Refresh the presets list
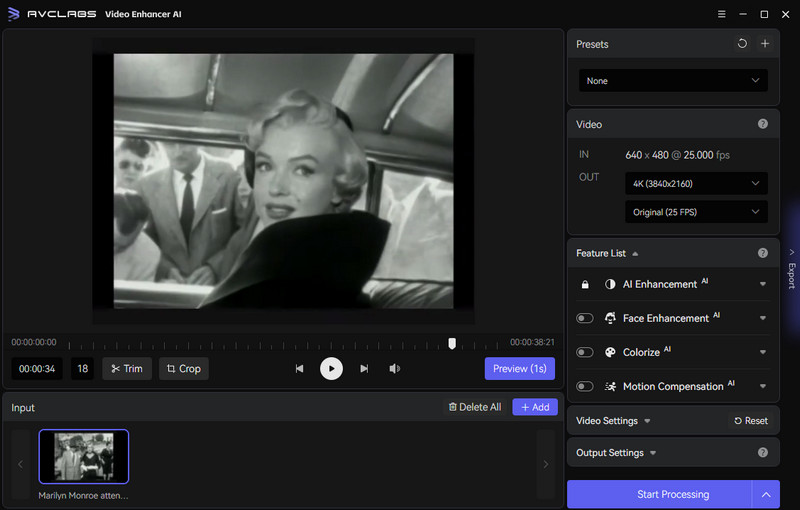800x510 pixels. click(x=742, y=43)
